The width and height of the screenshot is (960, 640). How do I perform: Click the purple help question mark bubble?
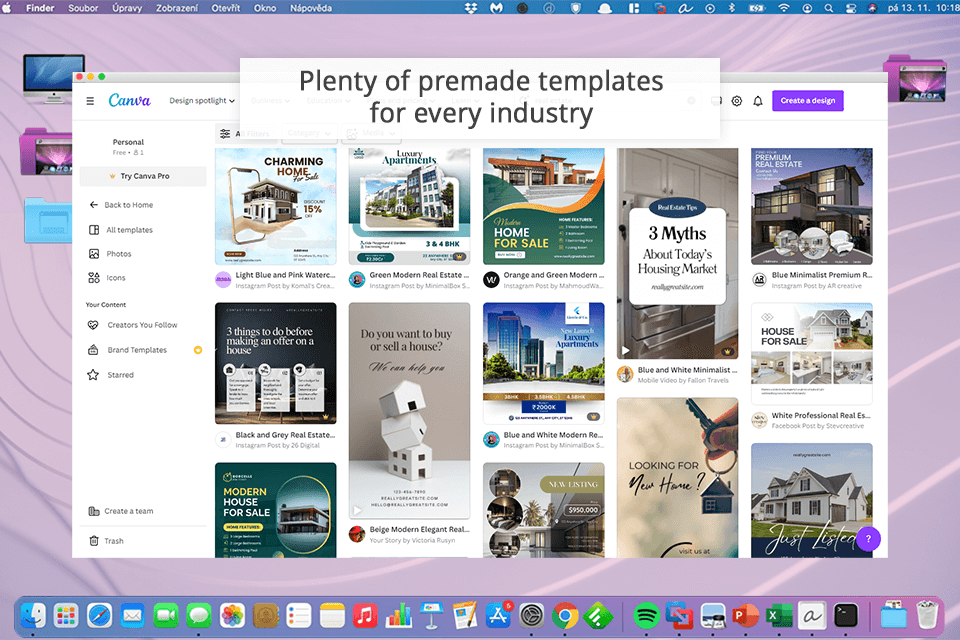click(x=868, y=539)
